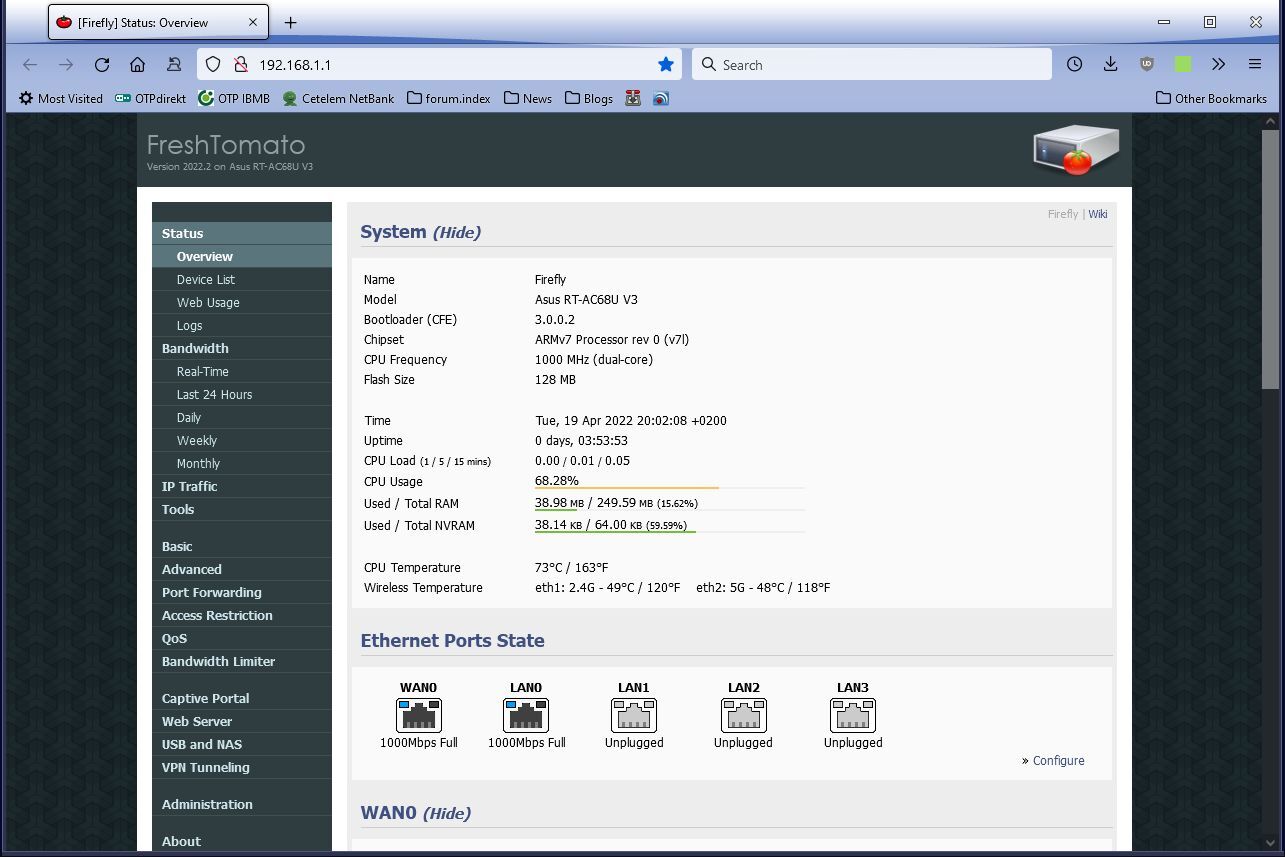Click the LAN2 ethernet port icon
The image size is (1285, 857).
tap(743, 715)
